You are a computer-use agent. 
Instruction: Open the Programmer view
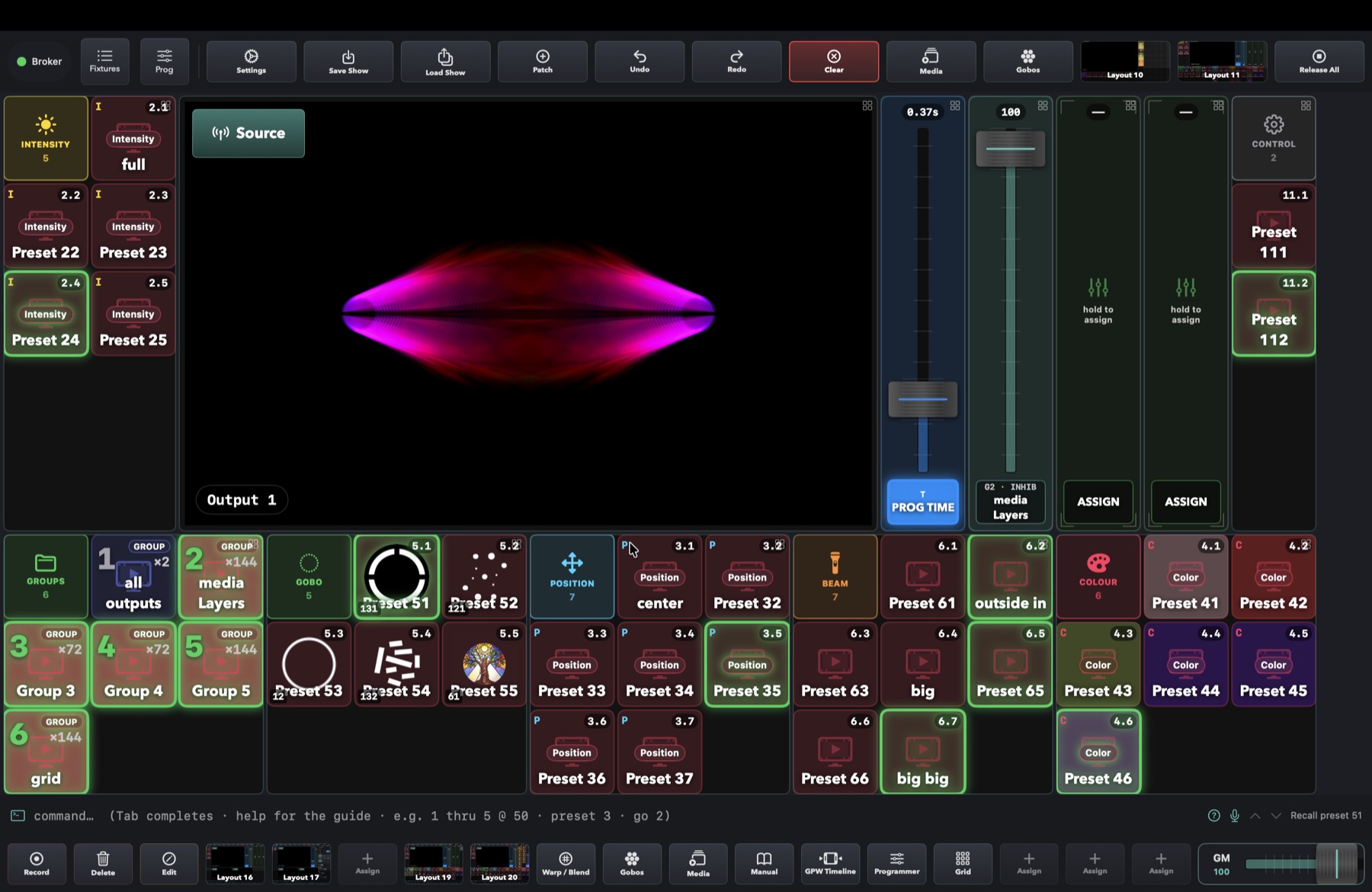(896, 863)
